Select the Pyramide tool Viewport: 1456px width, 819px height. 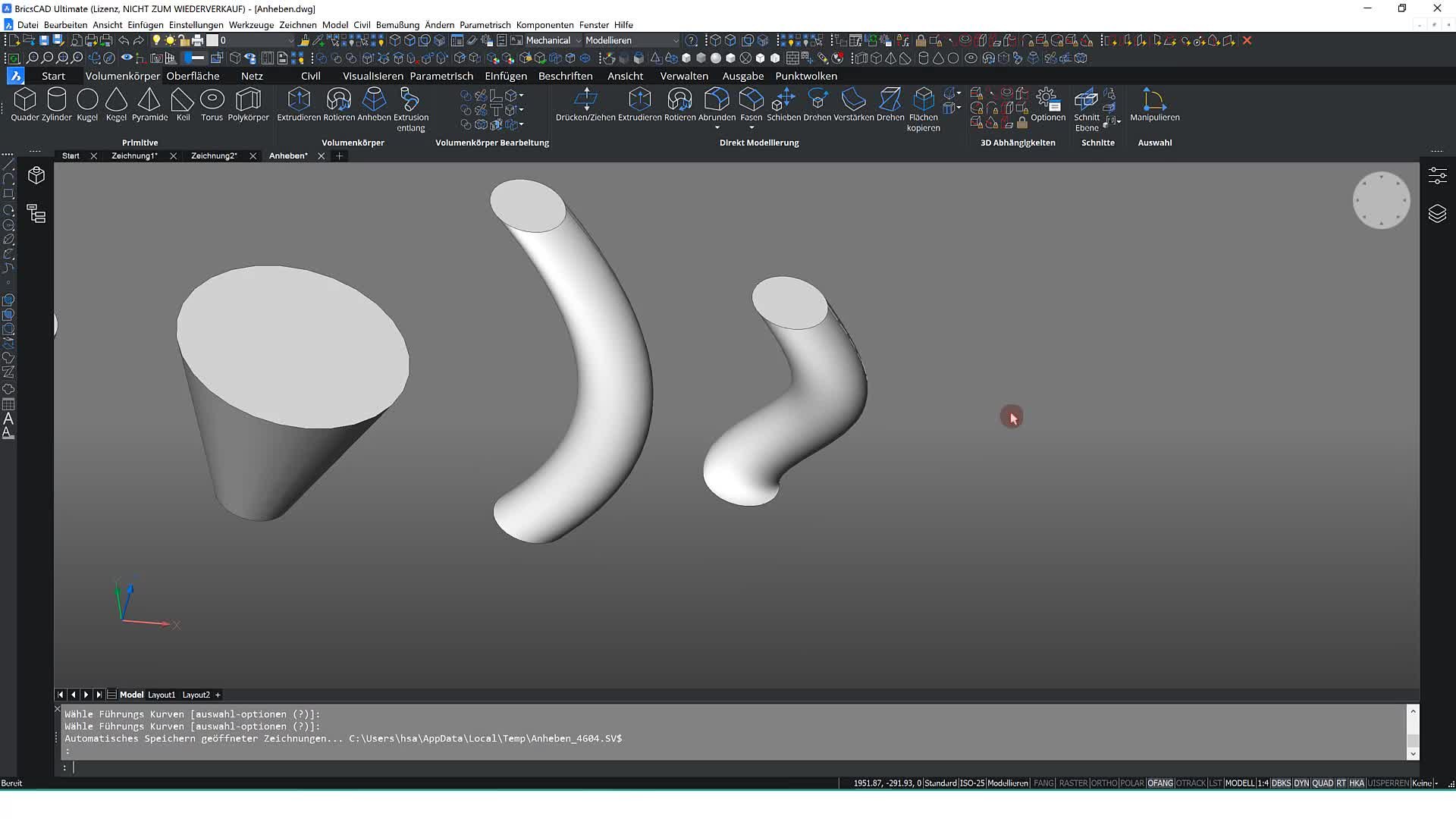pyautogui.click(x=149, y=104)
